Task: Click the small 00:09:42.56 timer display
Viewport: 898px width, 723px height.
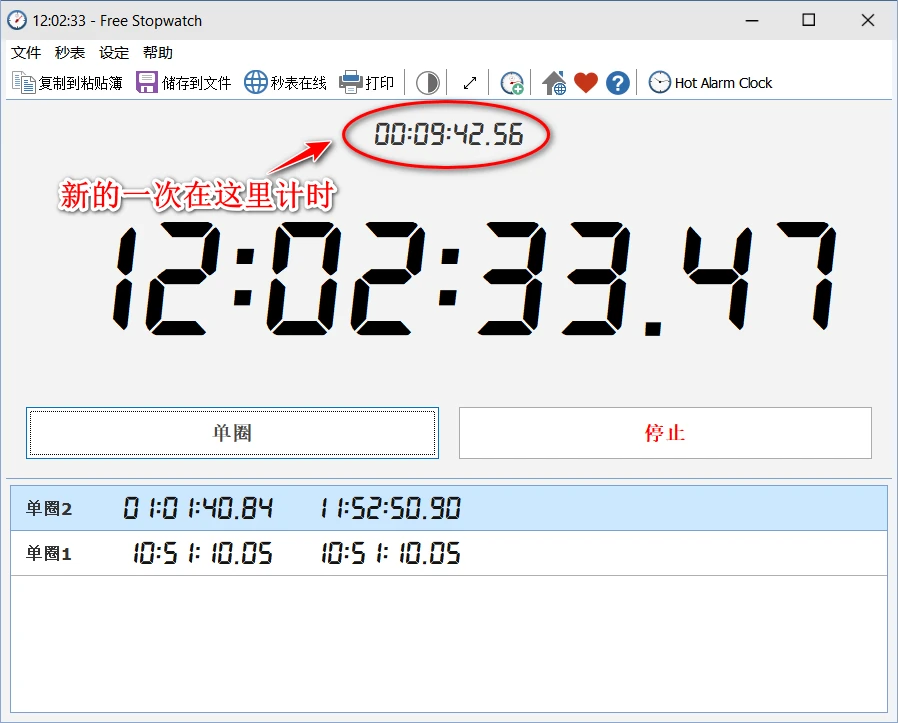Action: coord(448,135)
